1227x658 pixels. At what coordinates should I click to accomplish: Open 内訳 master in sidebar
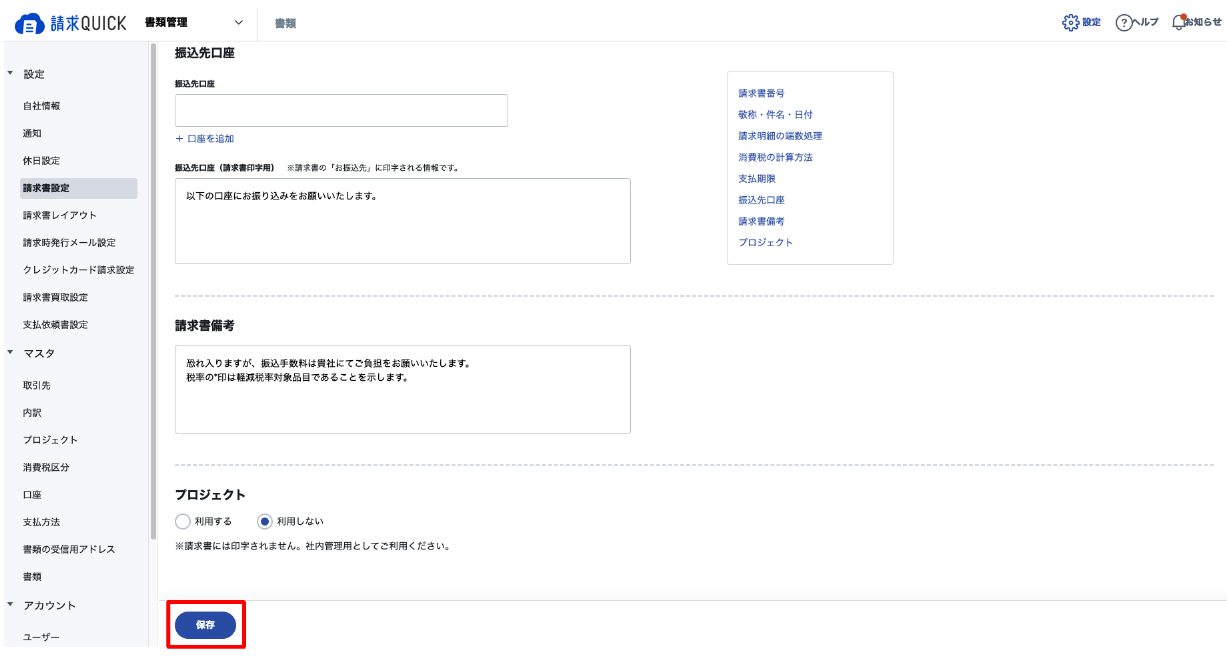32,412
